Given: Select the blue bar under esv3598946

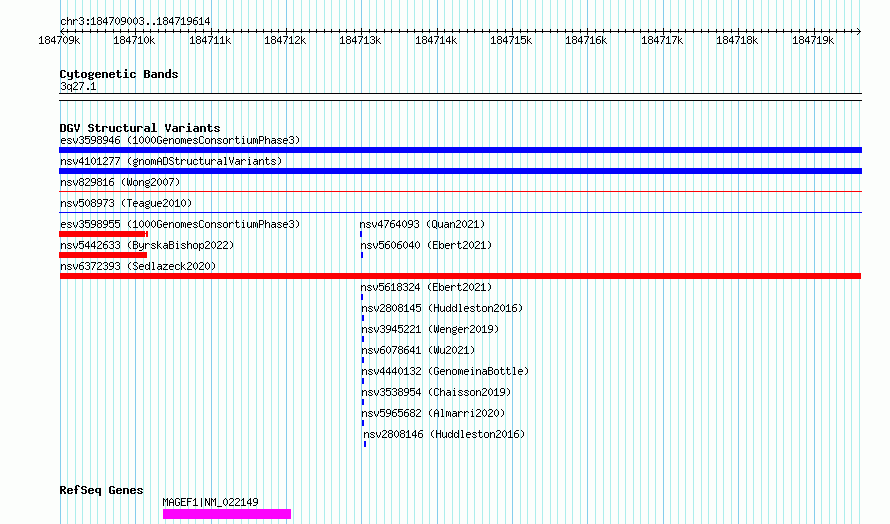Looking at the screenshot, I should point(460,150).
